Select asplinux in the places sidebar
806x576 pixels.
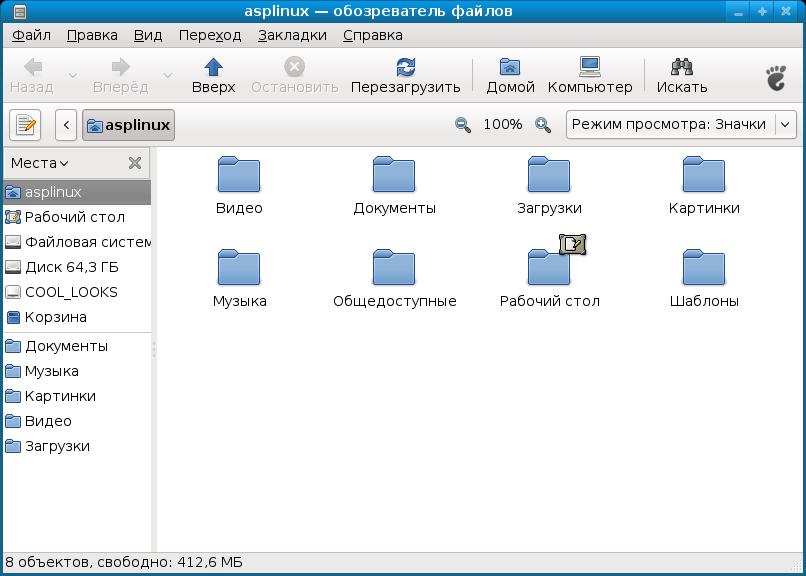tap(77, 192)
